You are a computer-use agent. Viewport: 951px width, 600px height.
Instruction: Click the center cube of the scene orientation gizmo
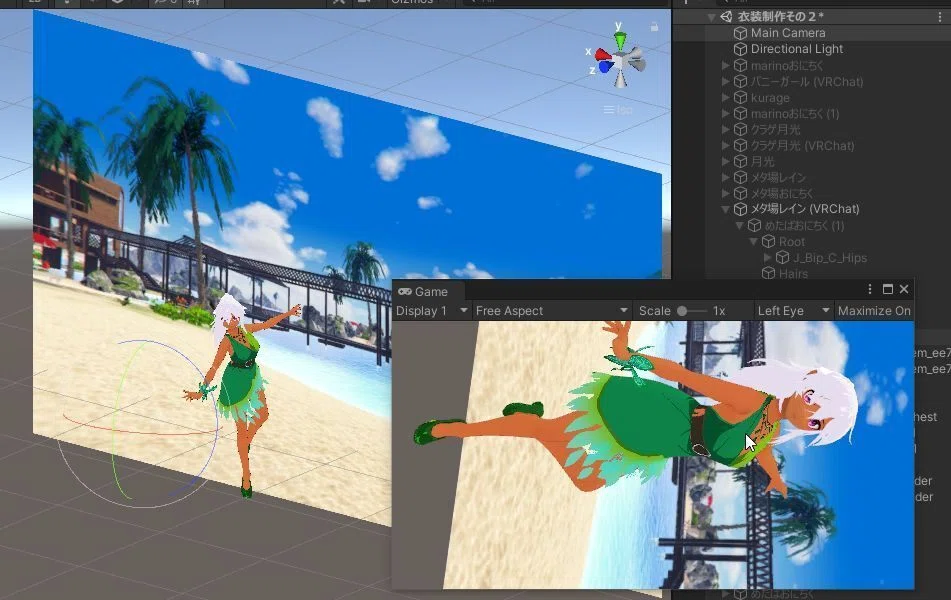click(620, 61)
